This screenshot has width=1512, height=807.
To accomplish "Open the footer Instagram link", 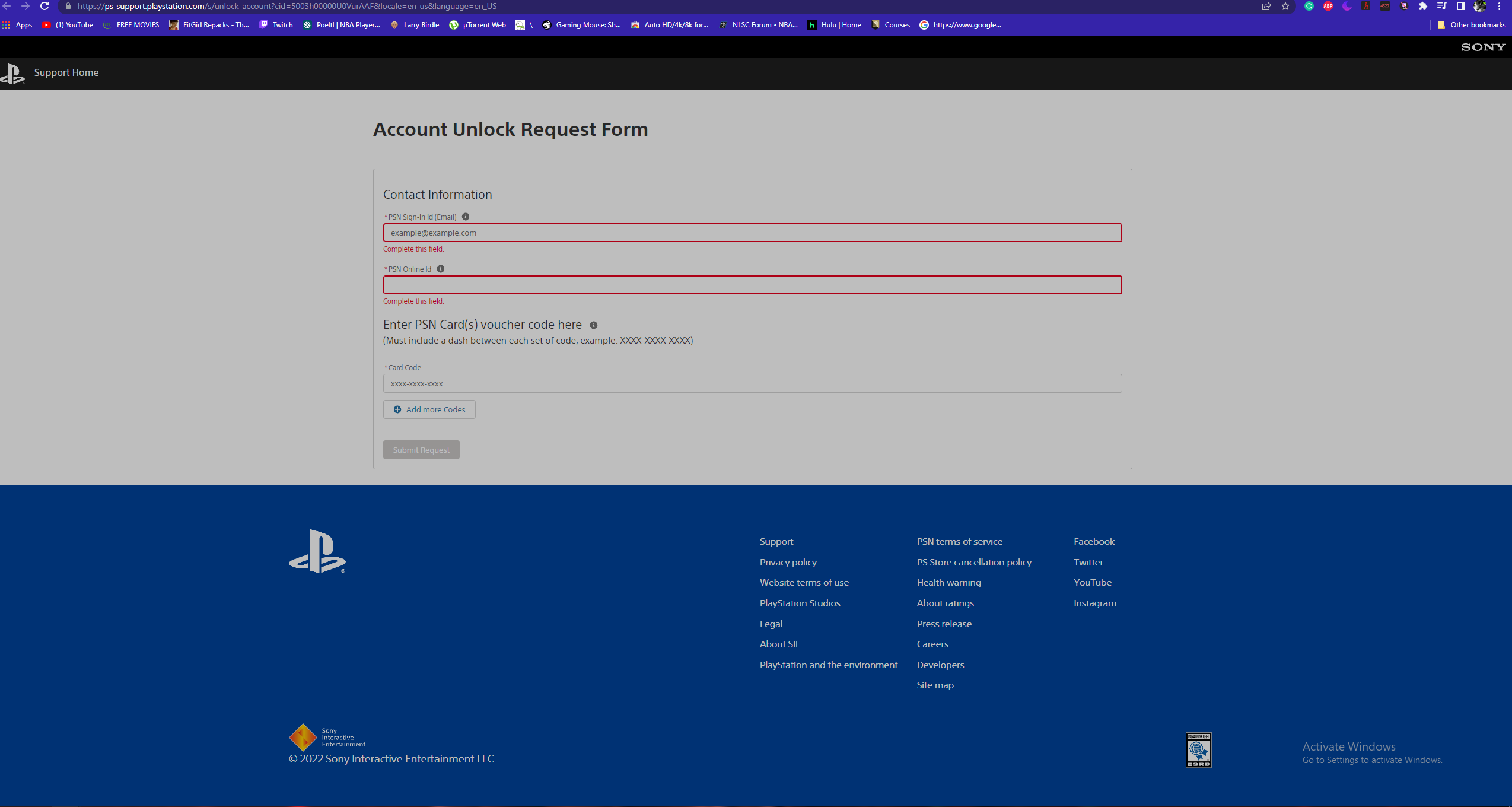I will point(1095,603).
